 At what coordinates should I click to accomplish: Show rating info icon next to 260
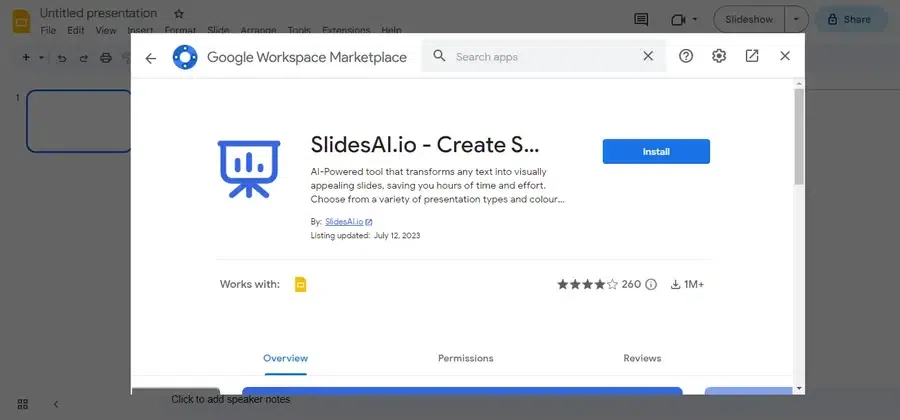(650, 284)
